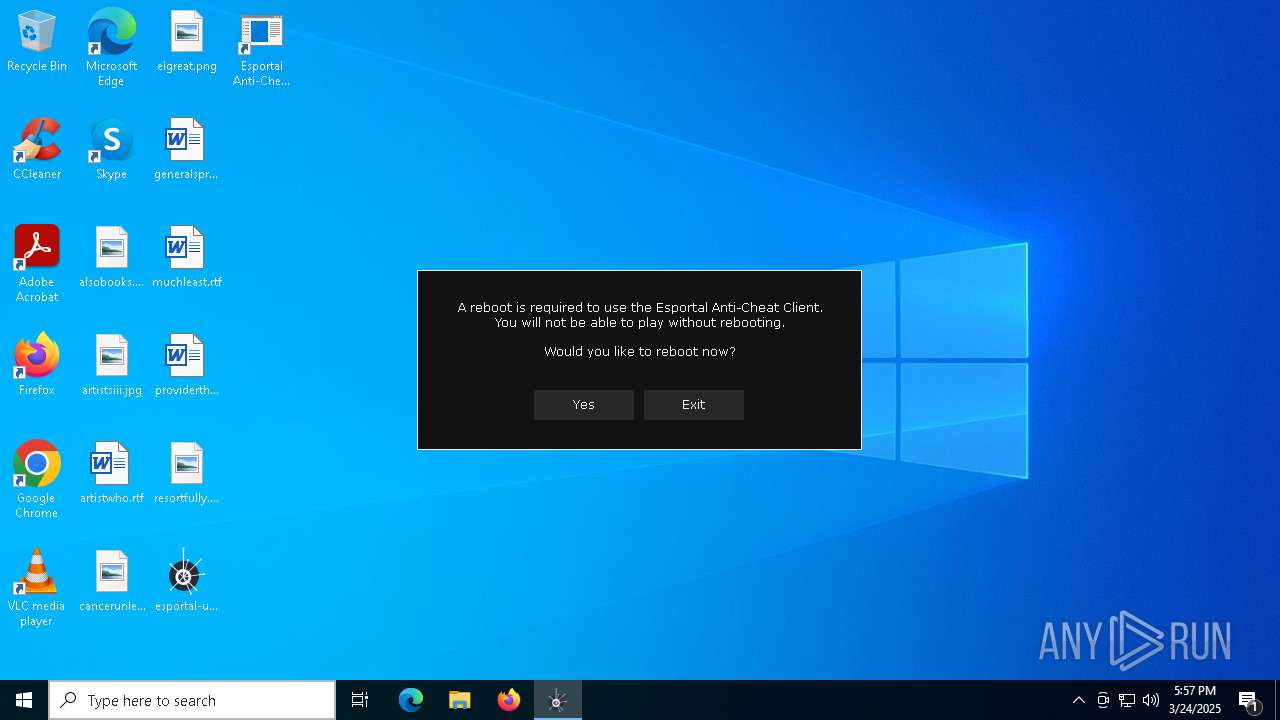
Task: Select the resortfully image file icon
Action: pyautogui.click(x=187, y=474)
